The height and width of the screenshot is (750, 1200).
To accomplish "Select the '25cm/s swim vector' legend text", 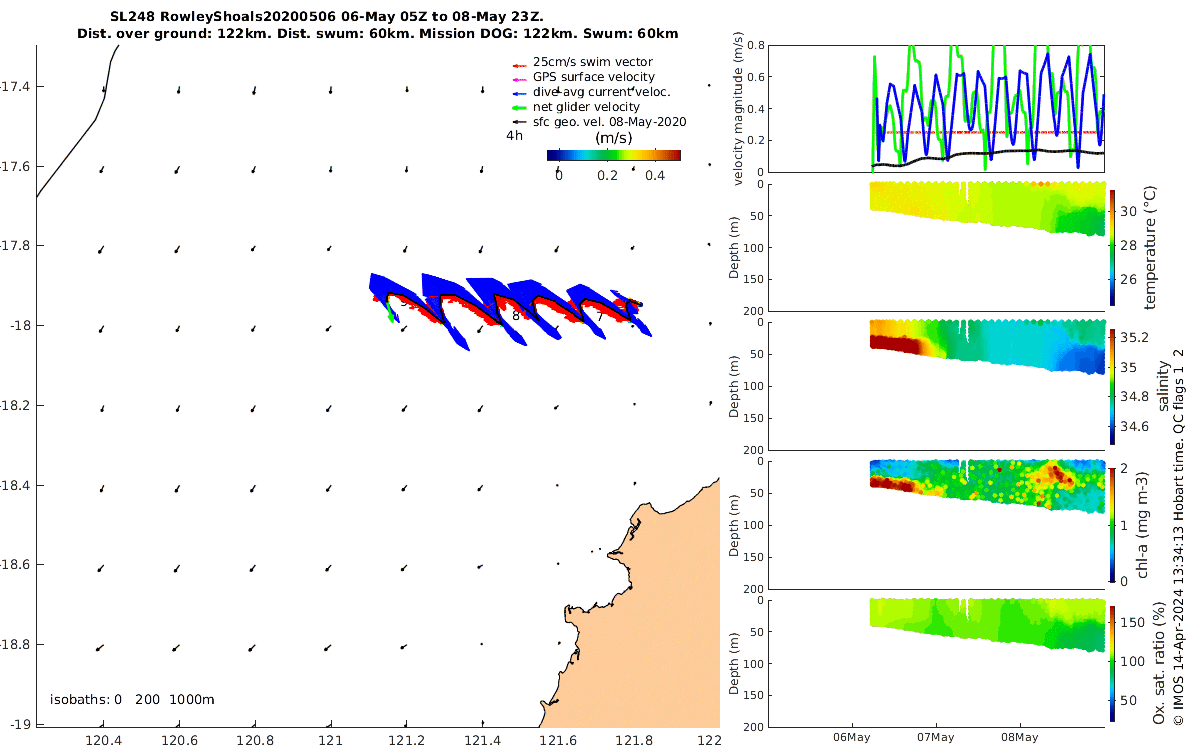I will coord(593,62).
